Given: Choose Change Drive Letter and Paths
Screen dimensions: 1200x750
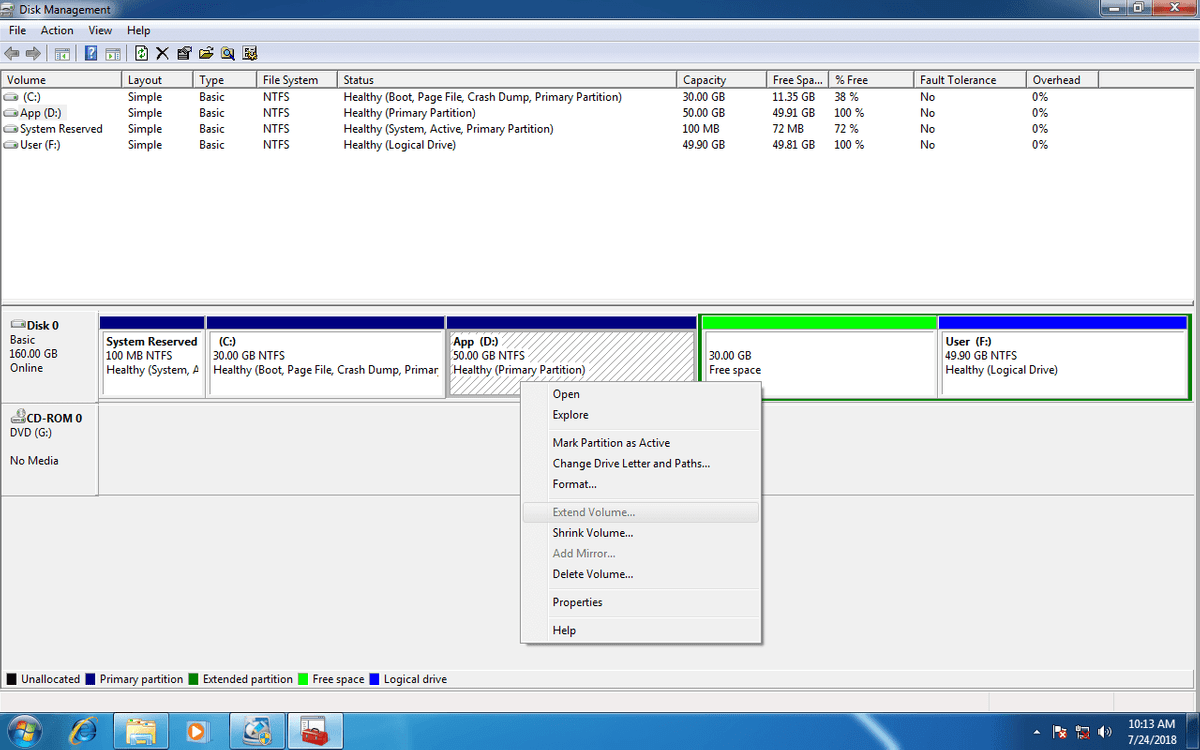Looking at the screenshot, I should (x=630, y=463).
